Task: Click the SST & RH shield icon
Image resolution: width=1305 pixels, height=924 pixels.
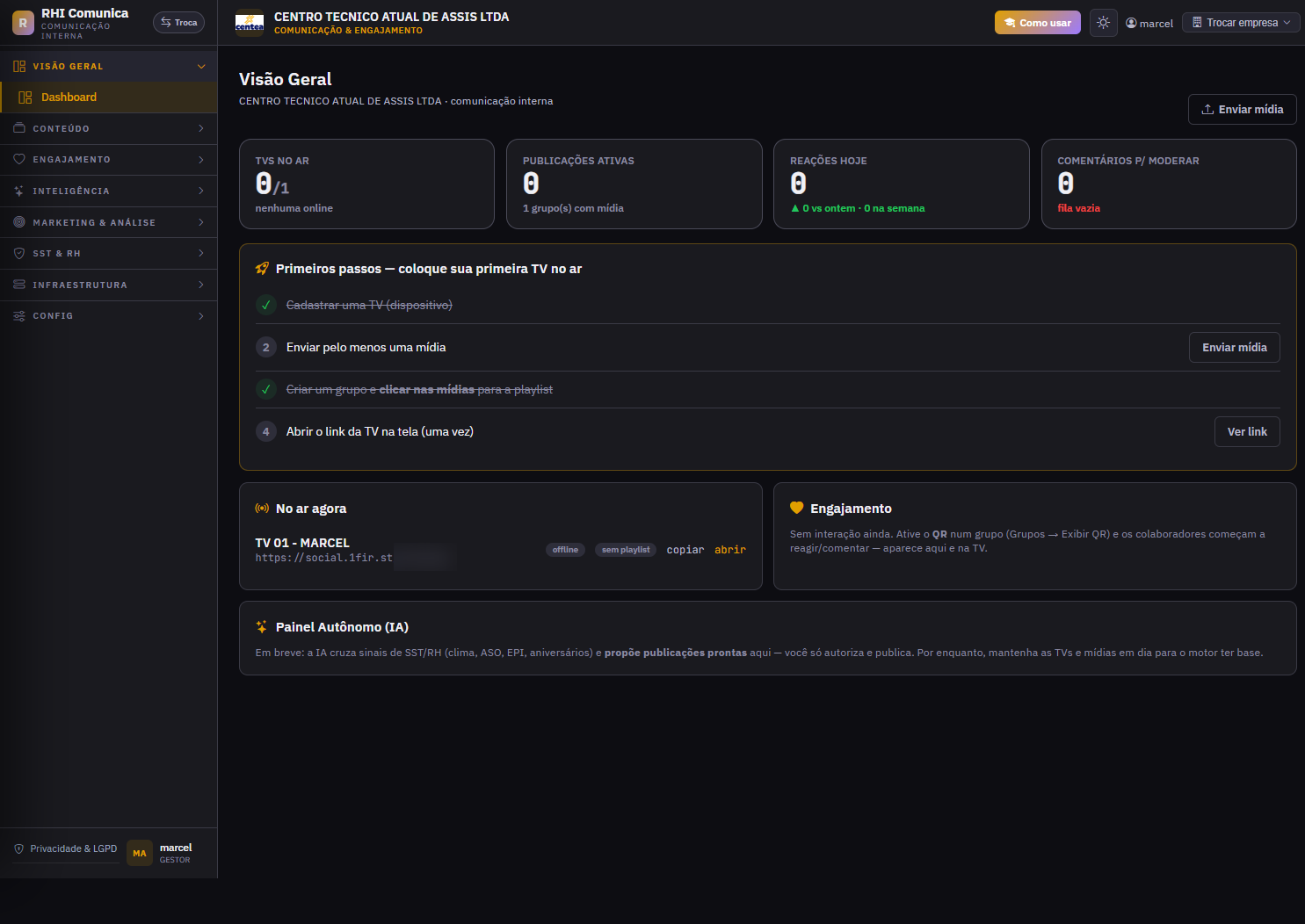Action: coord(19,253)
